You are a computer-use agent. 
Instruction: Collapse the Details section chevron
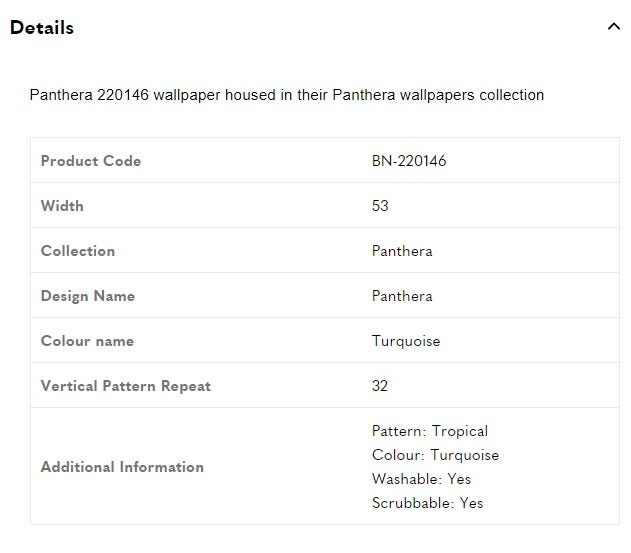[x=613, y=27]
